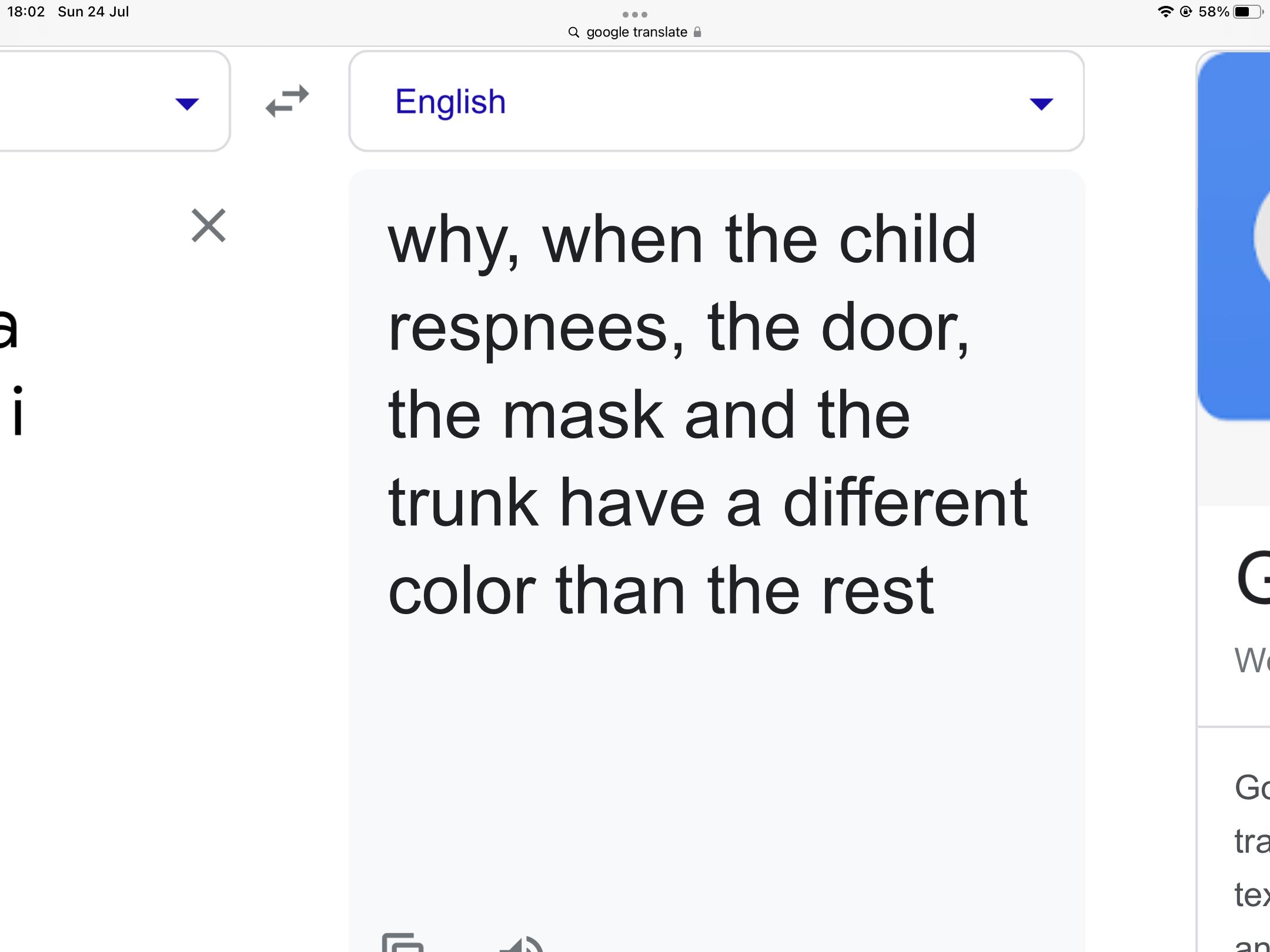Image resolution: width=1270 pixels, height=952 pixels.
Task: Swap source and target languages
Action: (287, 101)
